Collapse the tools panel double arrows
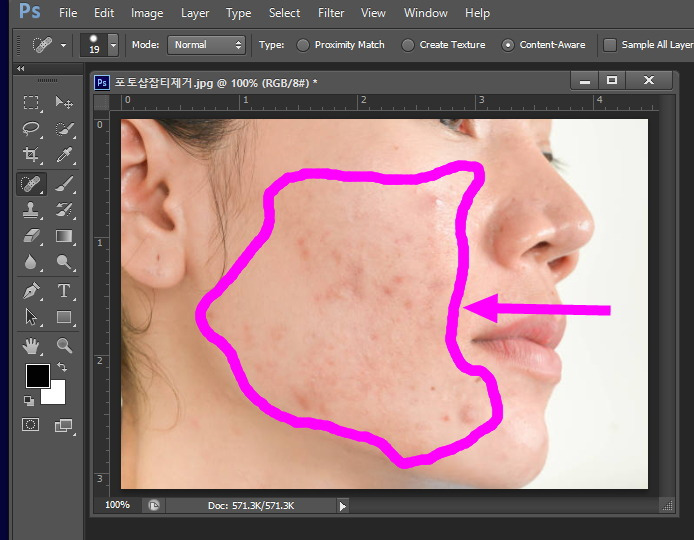The width and height of the screenshot is (694, 540). pos(20,69)
